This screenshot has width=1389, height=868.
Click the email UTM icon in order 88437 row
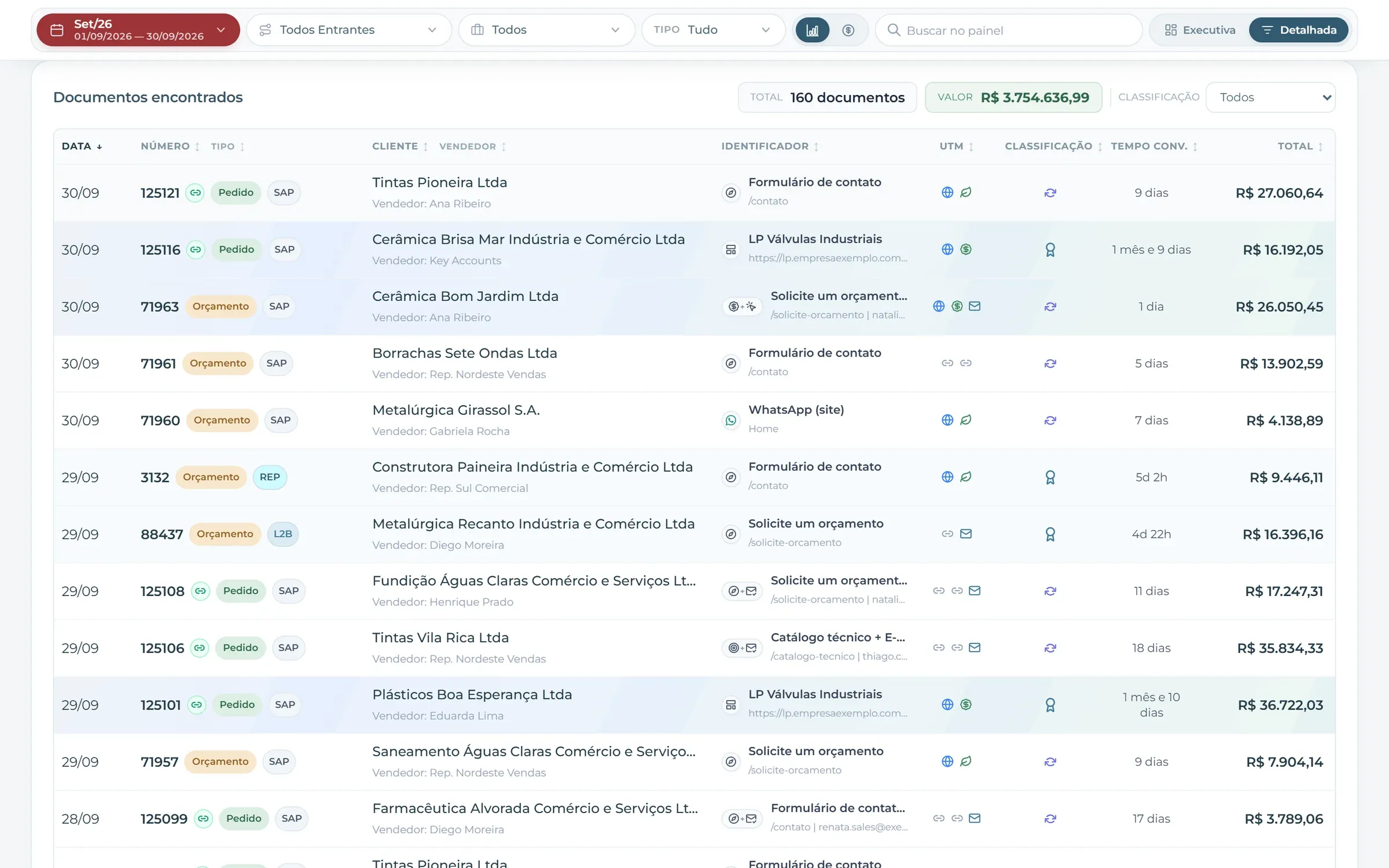pyautogui.click(x=966, y=534)
